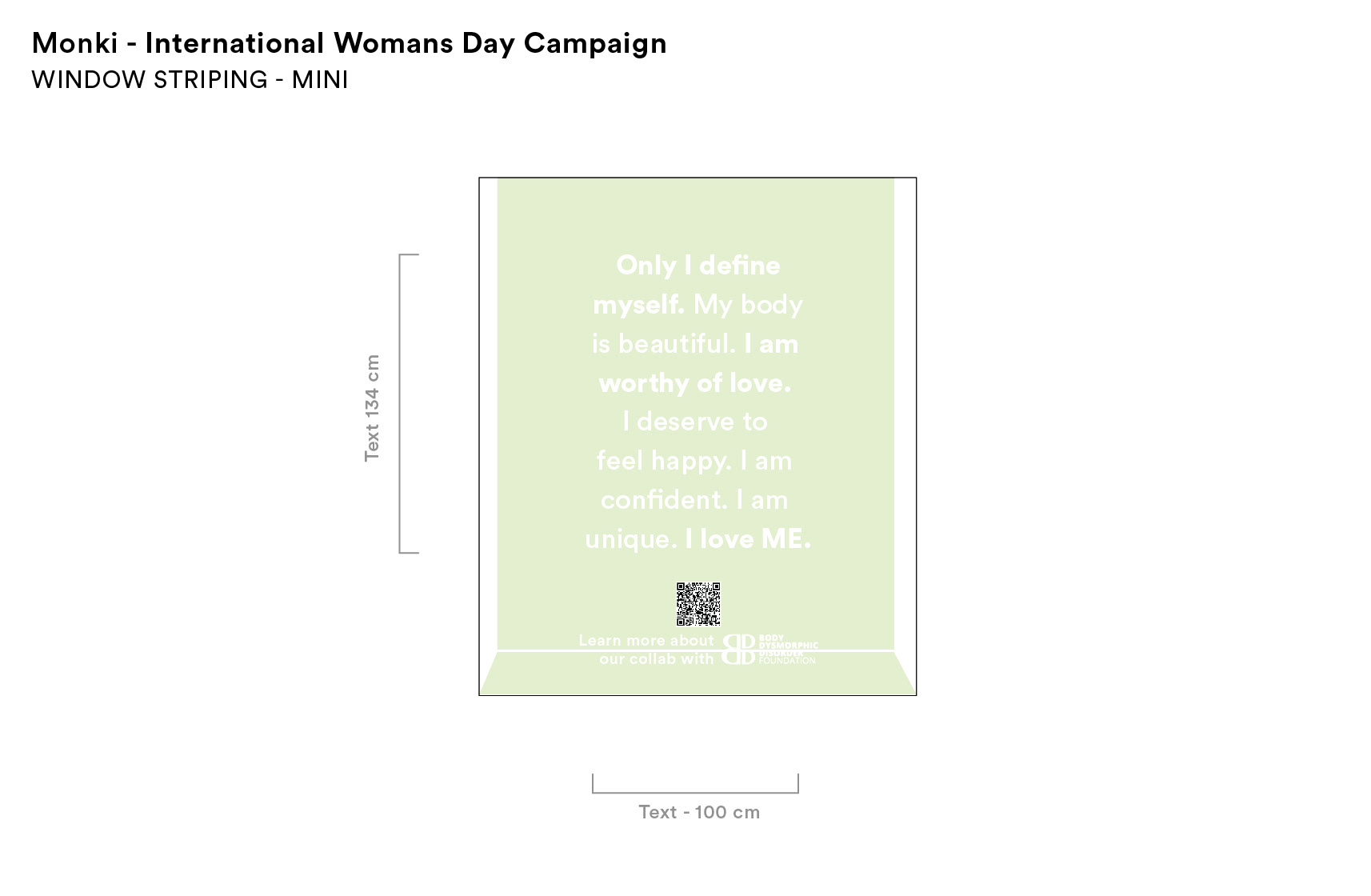
Task: Click the QR code on the window
Action: (x=698, y=604)
